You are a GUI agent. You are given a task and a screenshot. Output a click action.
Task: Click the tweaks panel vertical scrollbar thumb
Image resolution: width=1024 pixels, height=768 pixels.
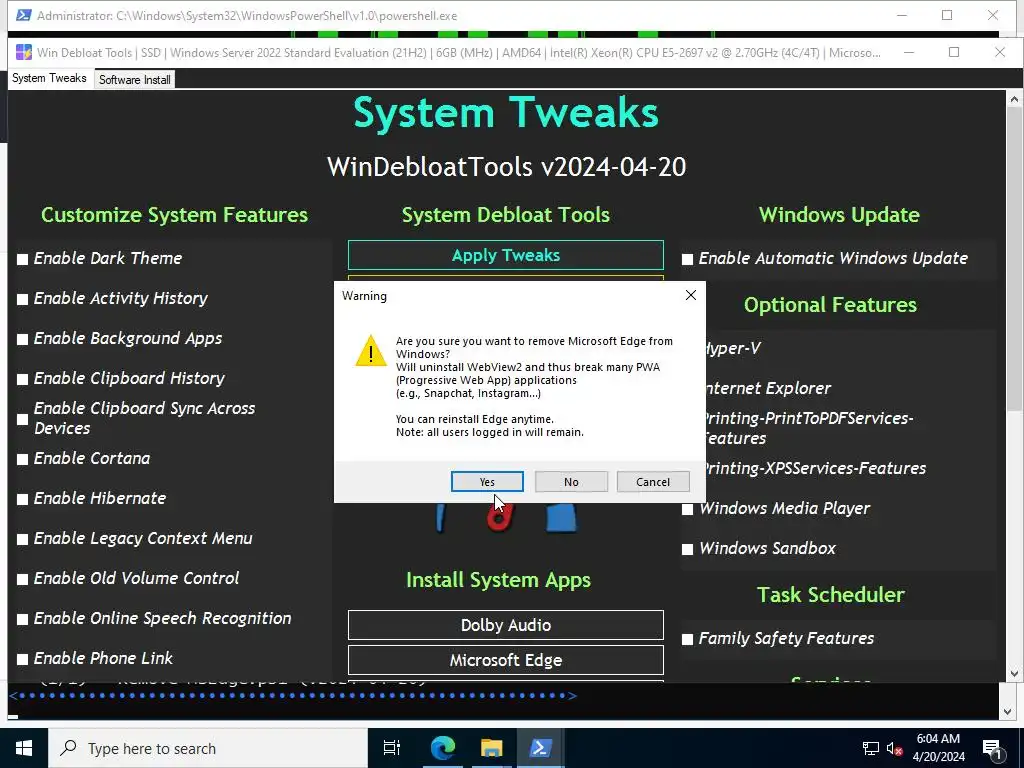tap(1014, 259)
